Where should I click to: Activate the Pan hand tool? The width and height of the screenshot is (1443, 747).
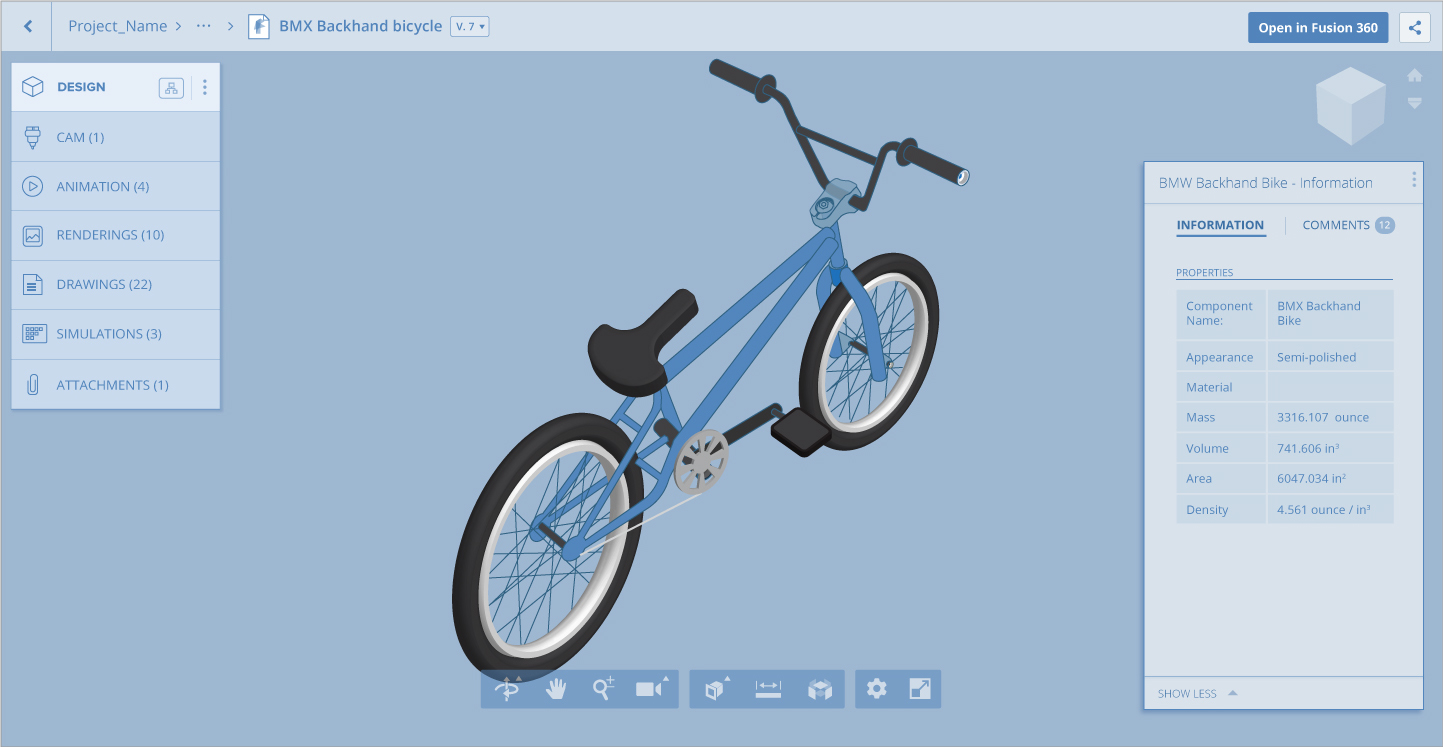tap(556, 689)
